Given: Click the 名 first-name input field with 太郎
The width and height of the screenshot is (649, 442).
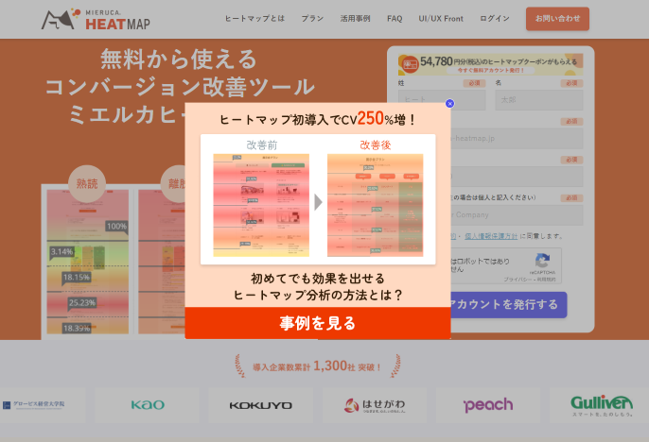Looking at the screenshot, I should (x=539, y=100).
